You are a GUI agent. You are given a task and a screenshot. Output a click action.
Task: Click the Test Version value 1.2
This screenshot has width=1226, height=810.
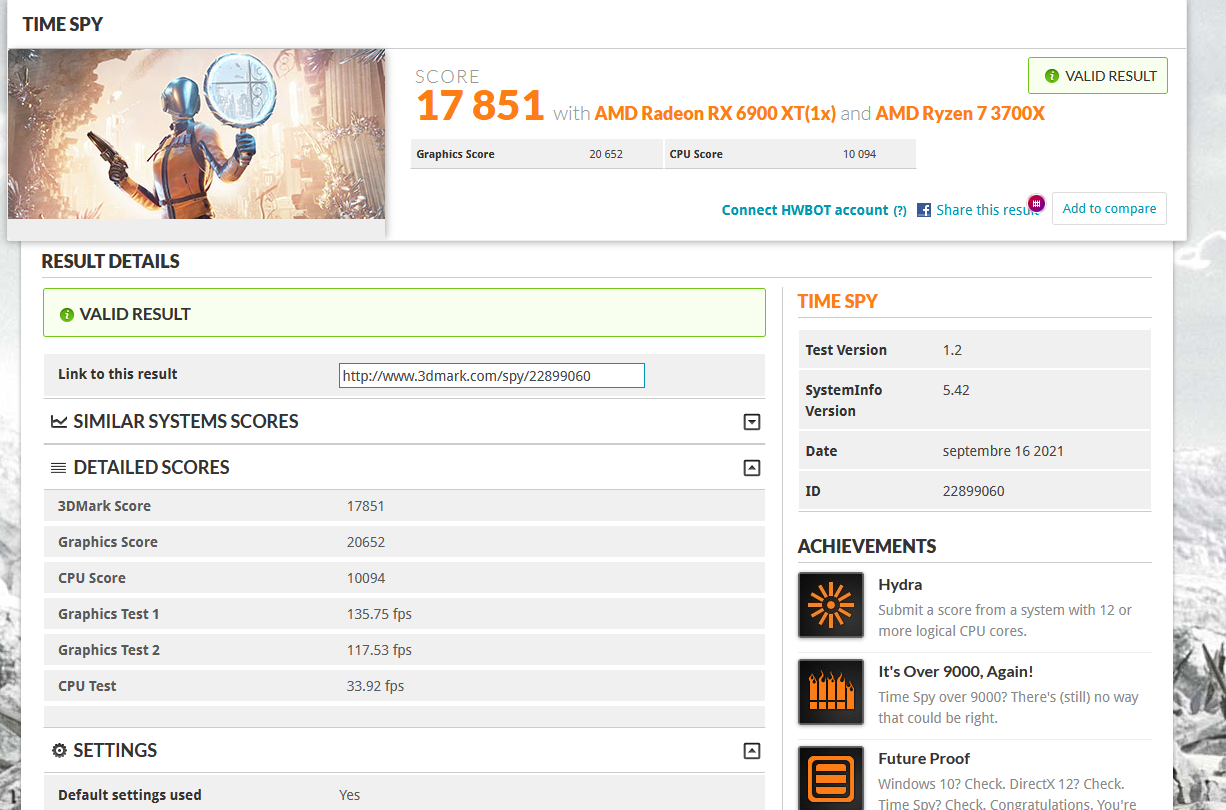click(x=951, y=350)
